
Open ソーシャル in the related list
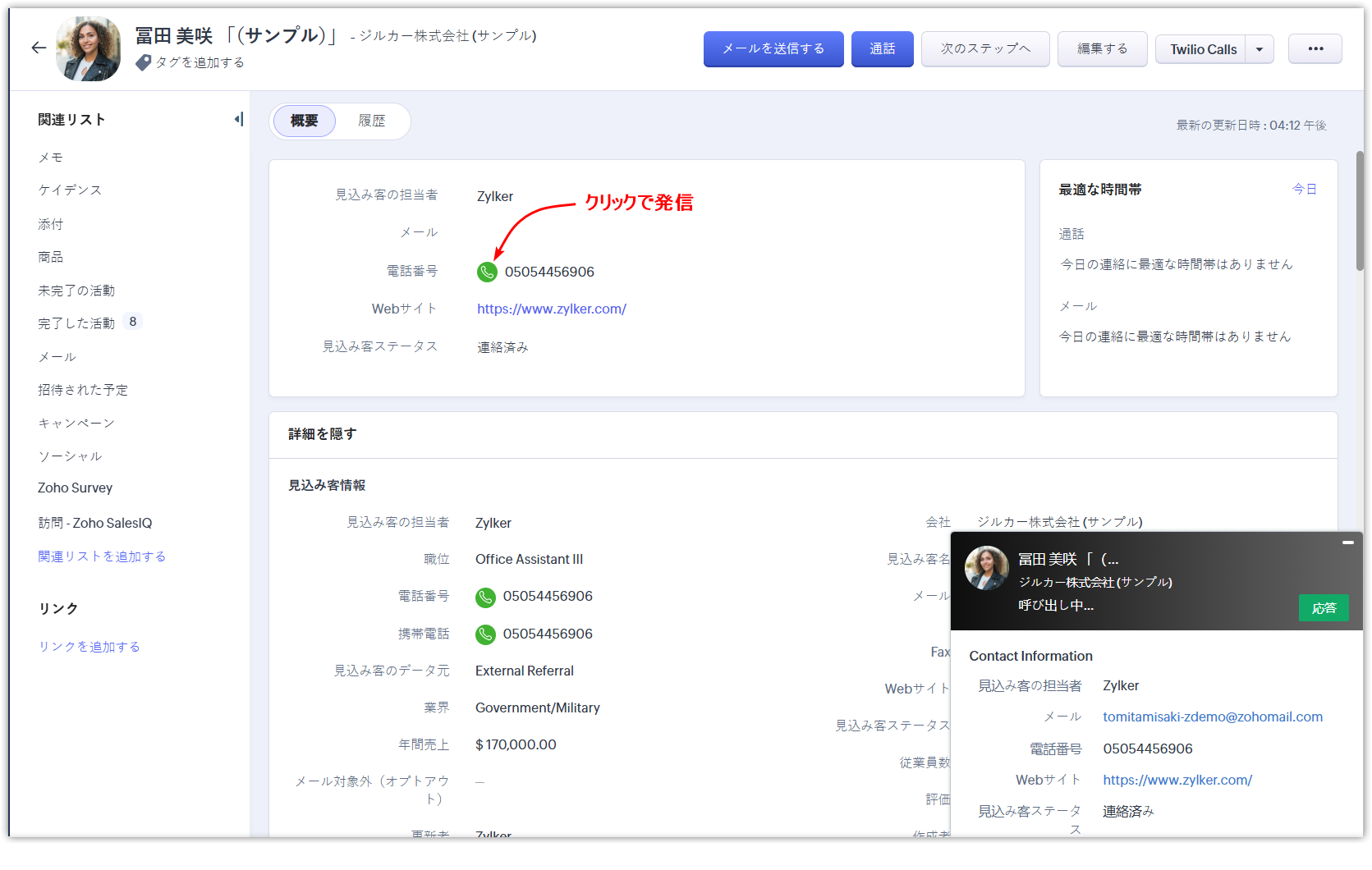70,456
